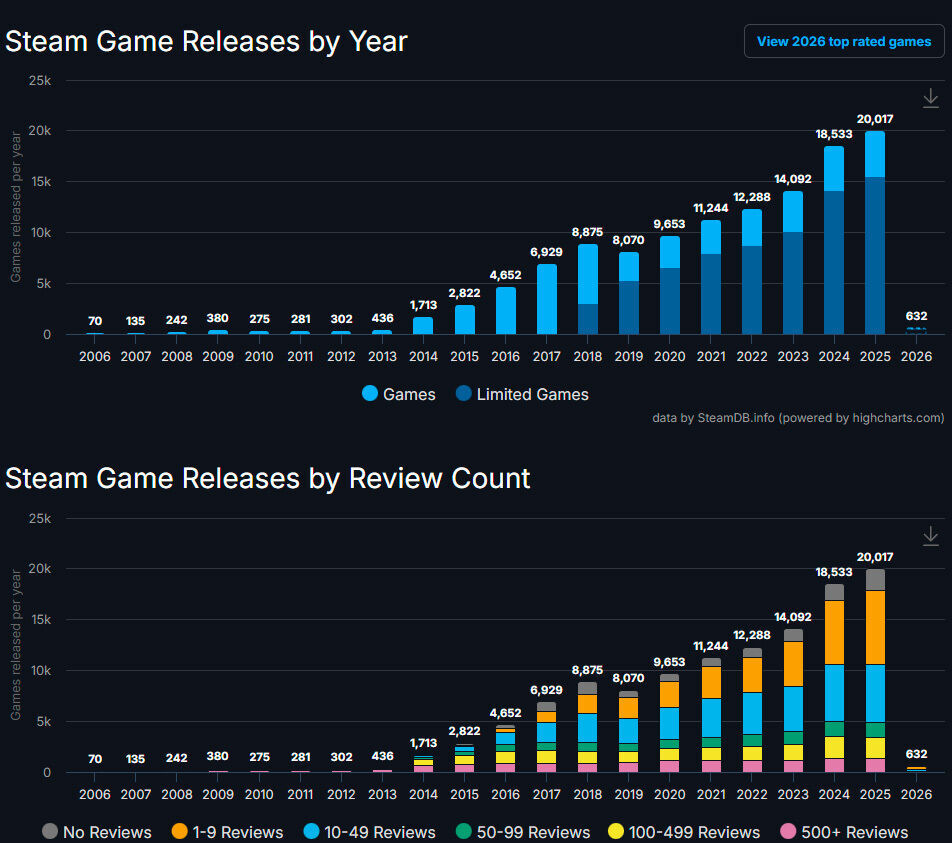Select orange 1-9 Reviews segment of 2025 bar
This screenshot has width=952, height=843.
[874, 627]
